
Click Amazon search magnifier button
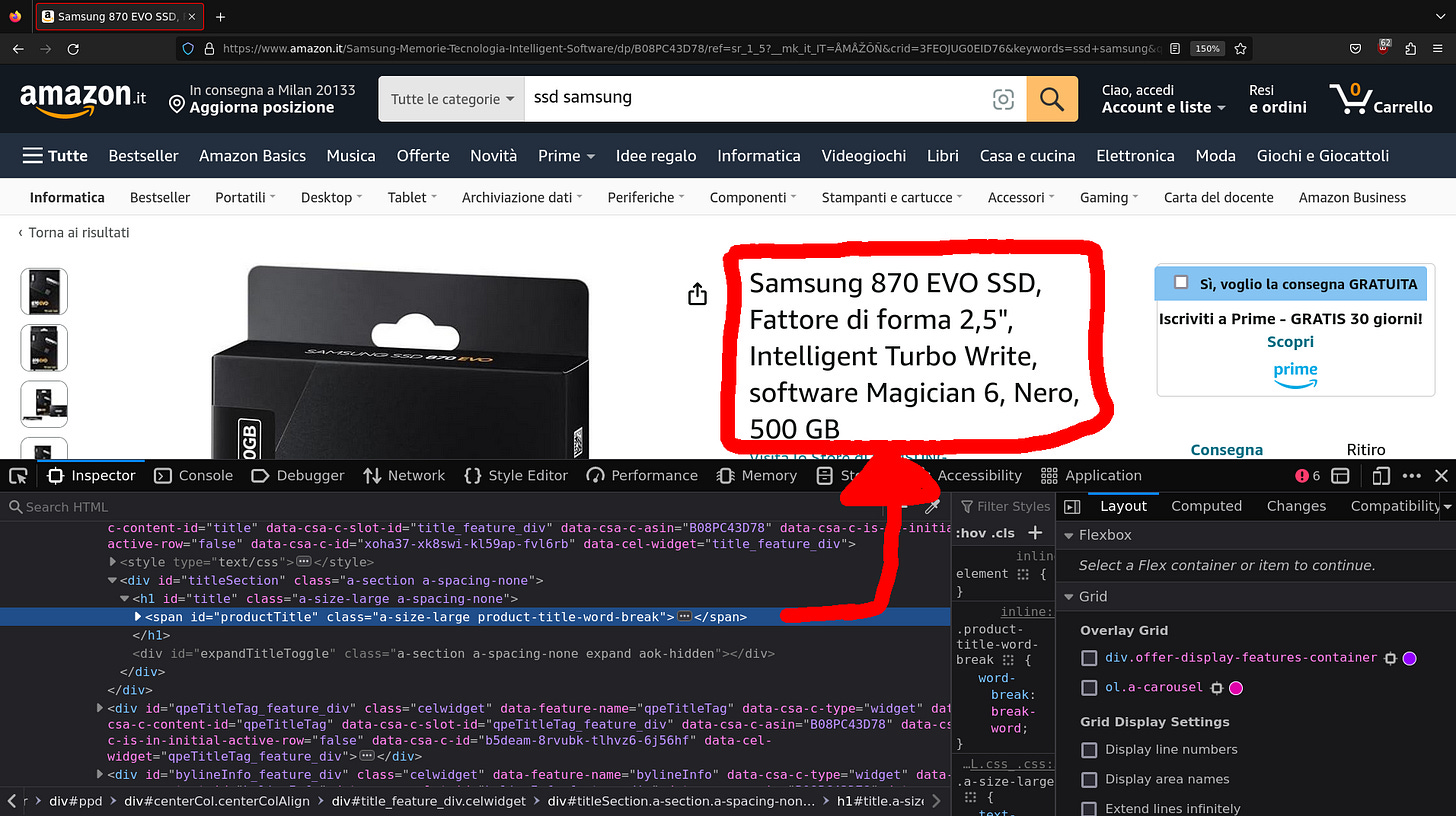[1052, 98]
